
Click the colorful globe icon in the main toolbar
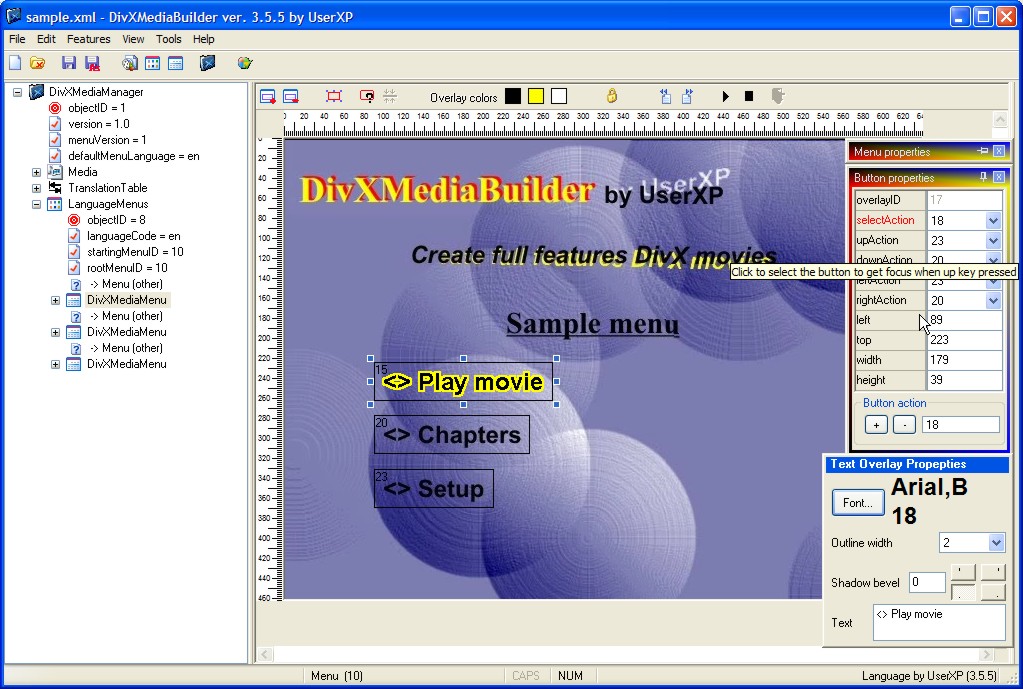pyautogui.click(x=245, y=63)
